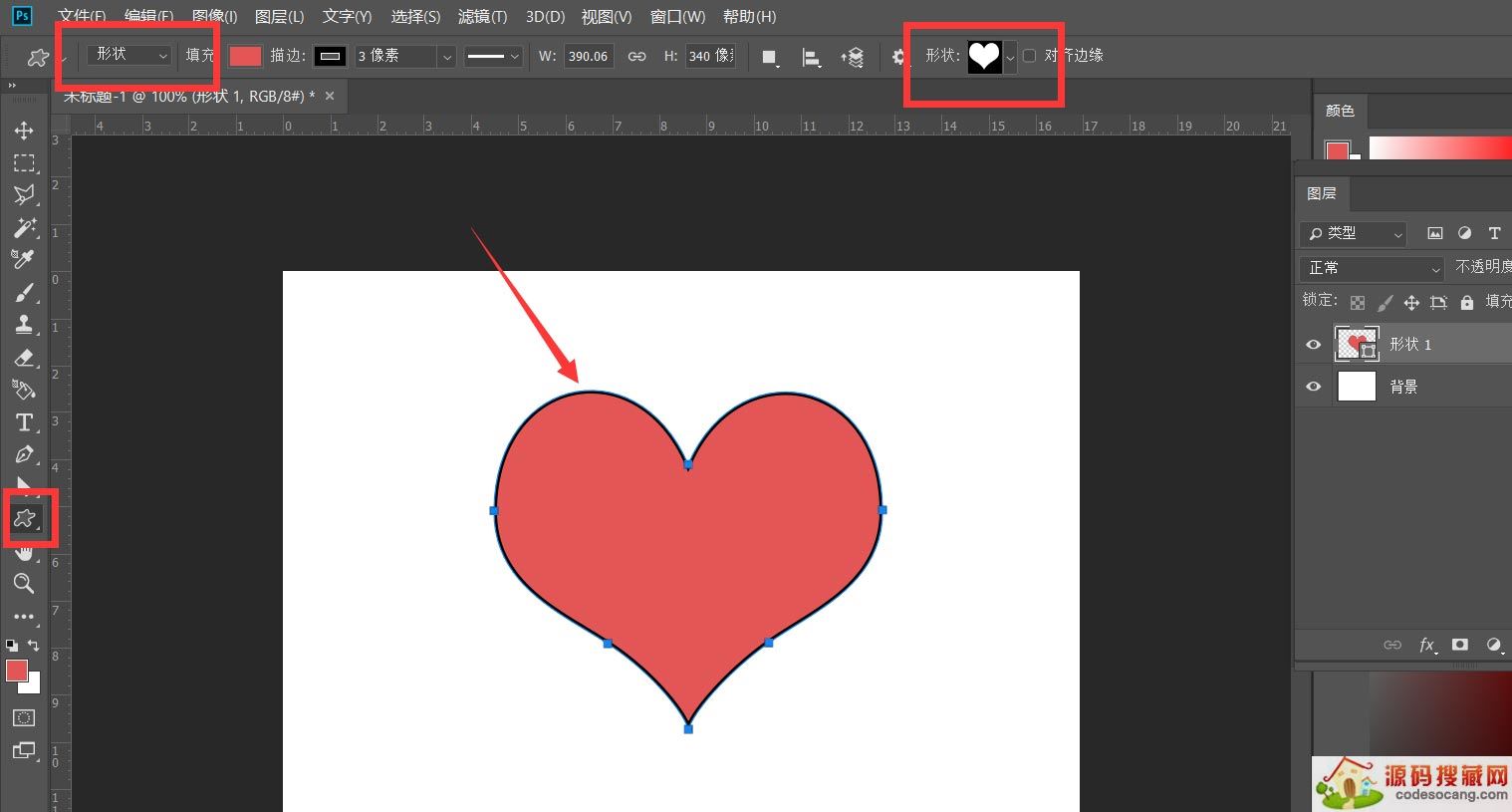This screenshot has width=1512, height=812.
Task: Swap foreground and background colors
Action: tap(33, 645)
